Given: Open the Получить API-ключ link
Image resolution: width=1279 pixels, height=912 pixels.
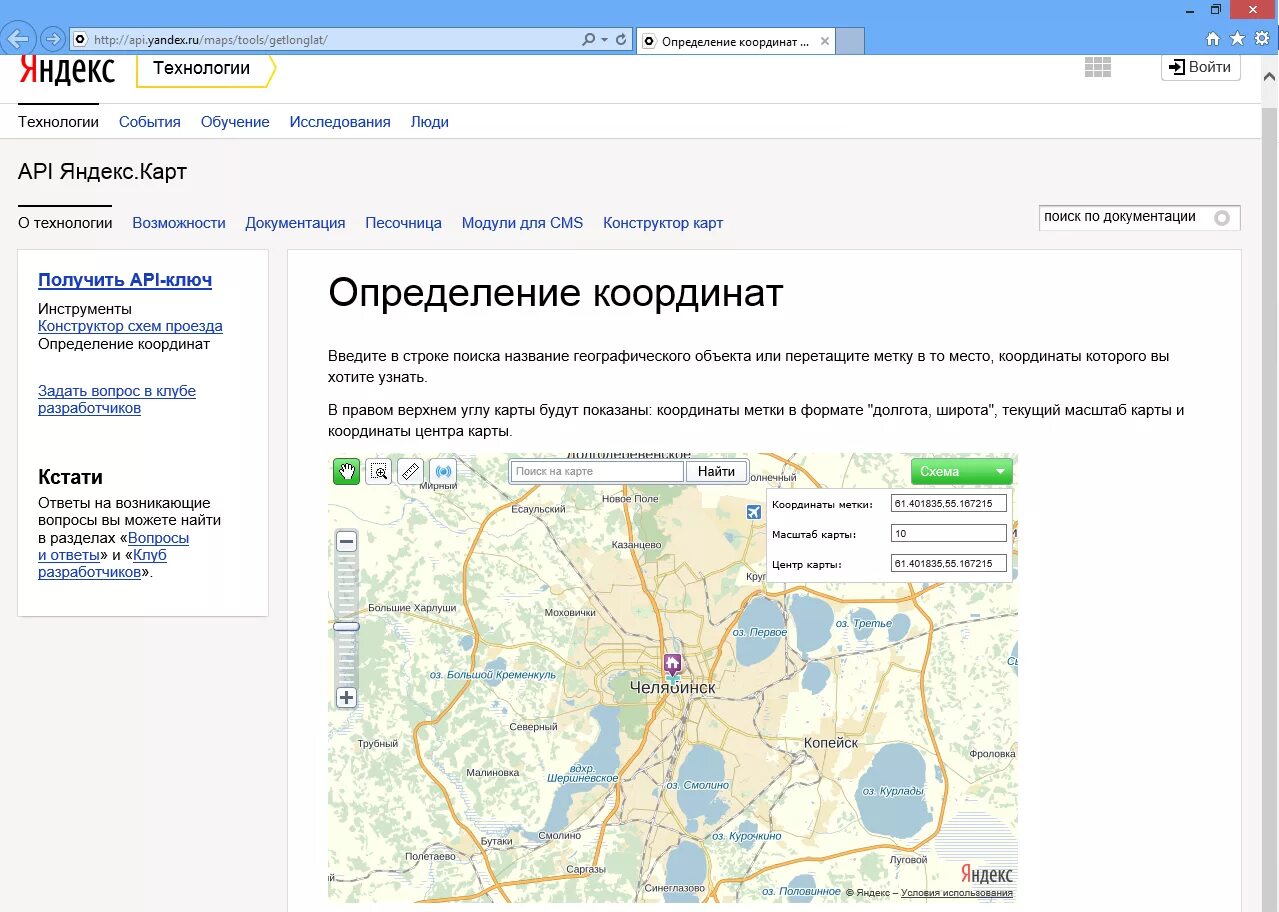Looking at the screenshot, I should (x=125, y=280).
